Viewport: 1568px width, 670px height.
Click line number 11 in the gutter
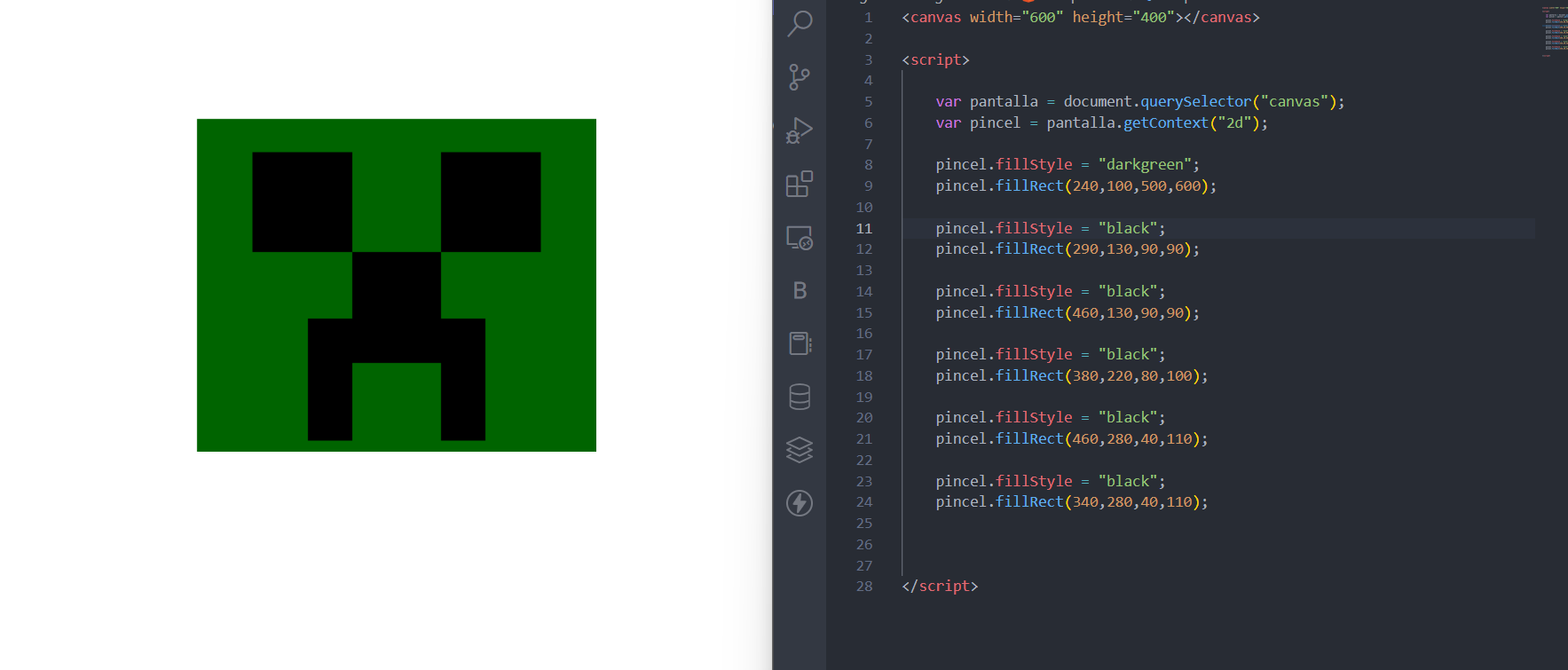pos(863,228)
